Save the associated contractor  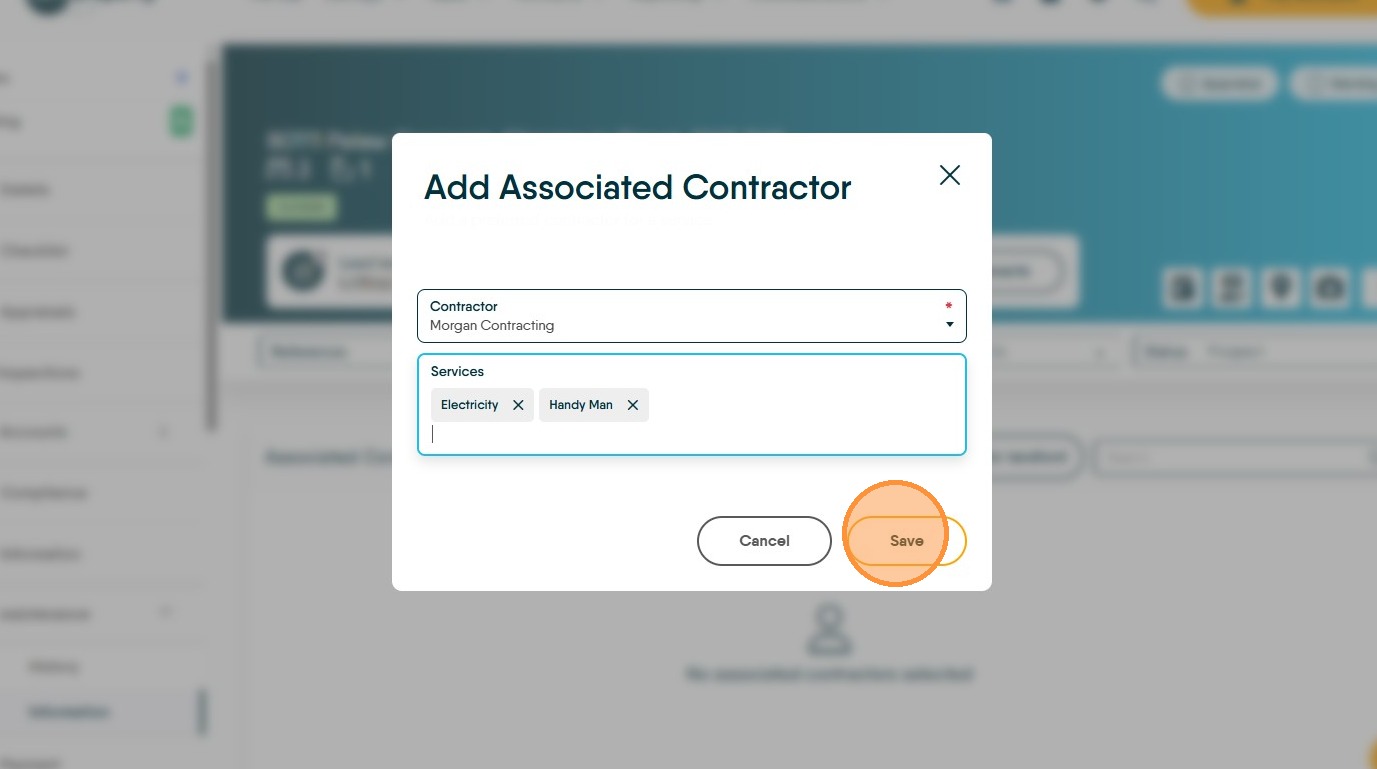(906, 541)
